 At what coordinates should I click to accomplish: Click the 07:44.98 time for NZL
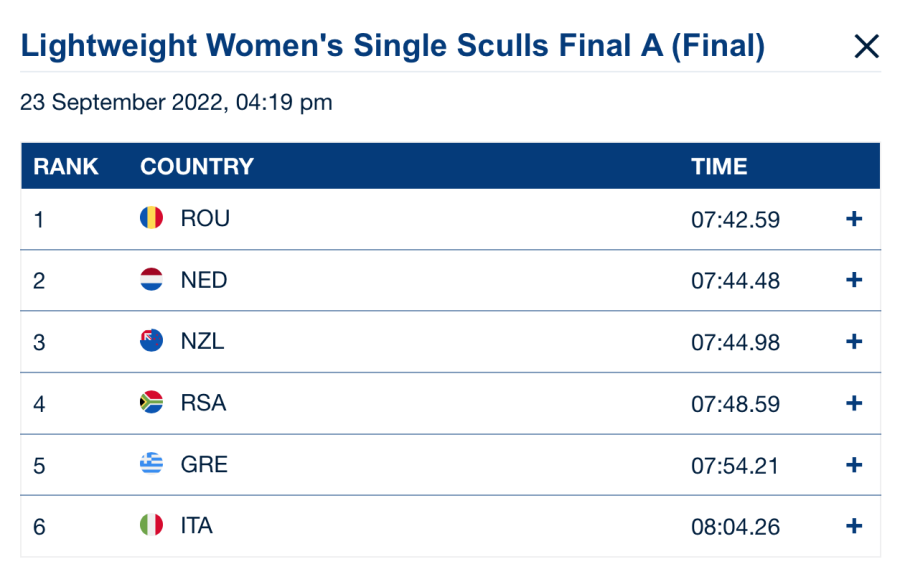(735, 343)
